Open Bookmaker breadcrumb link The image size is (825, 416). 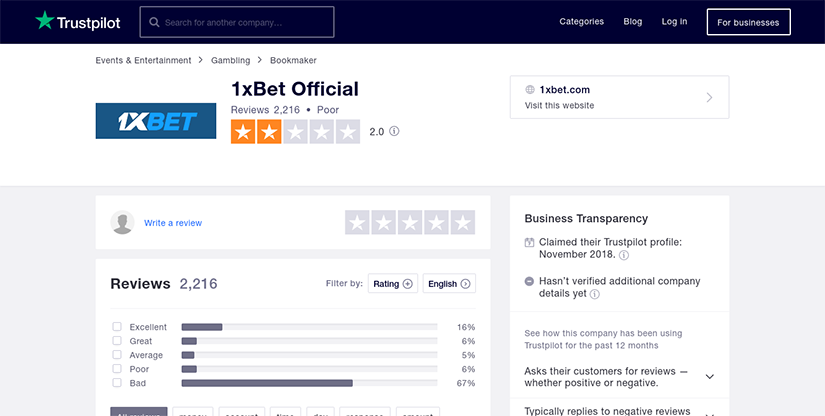(293, 60)
